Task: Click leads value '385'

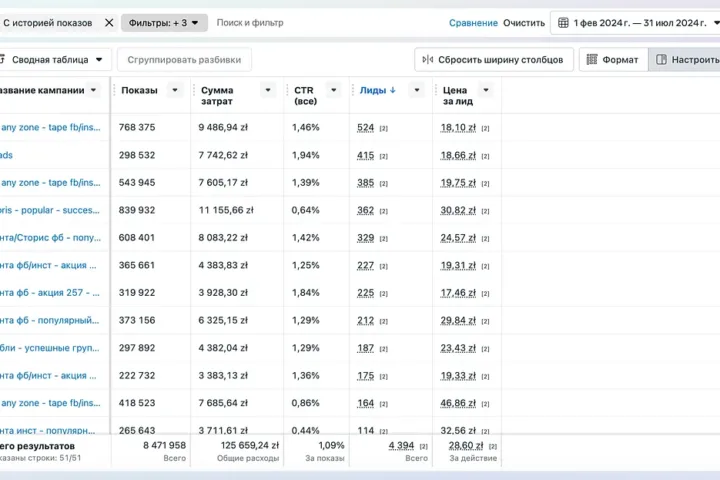Action: 366,183
